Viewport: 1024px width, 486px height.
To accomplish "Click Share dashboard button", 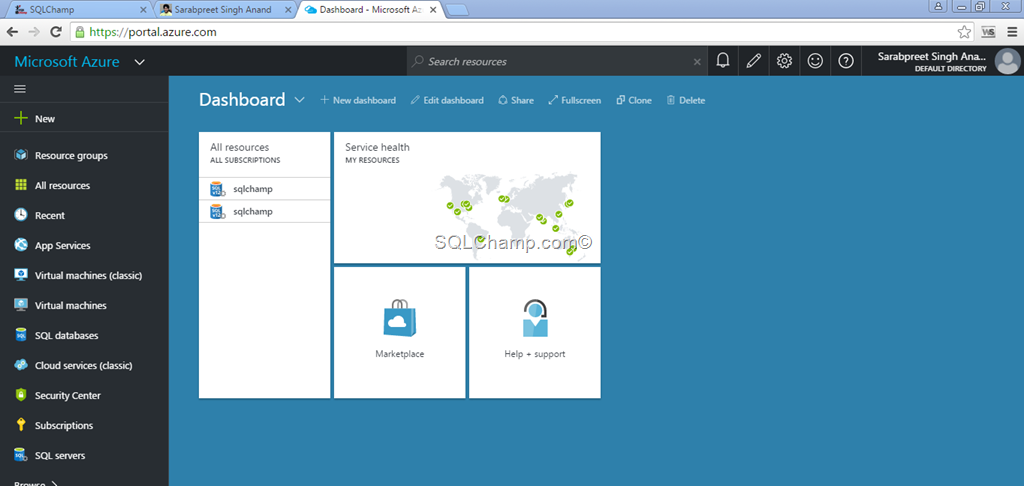I will 516,100.
